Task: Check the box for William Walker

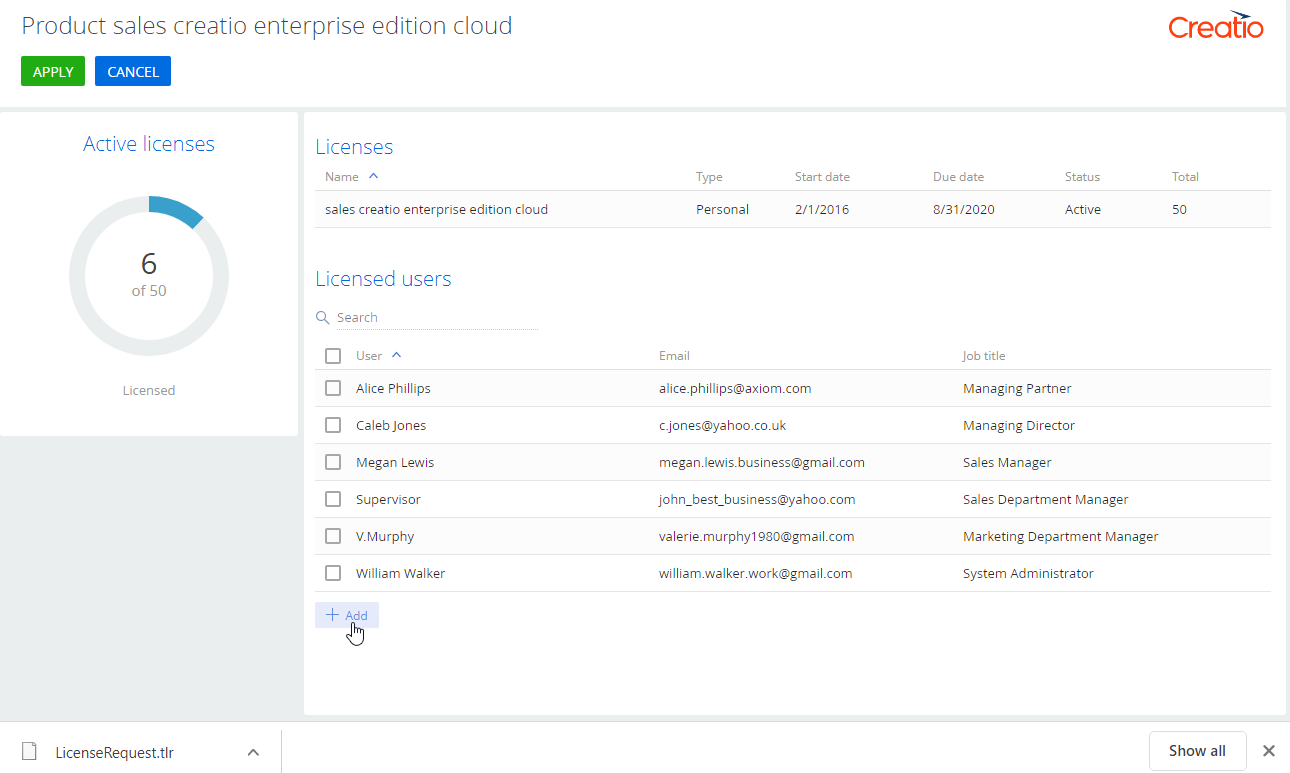Action: [x=333, y=573]
